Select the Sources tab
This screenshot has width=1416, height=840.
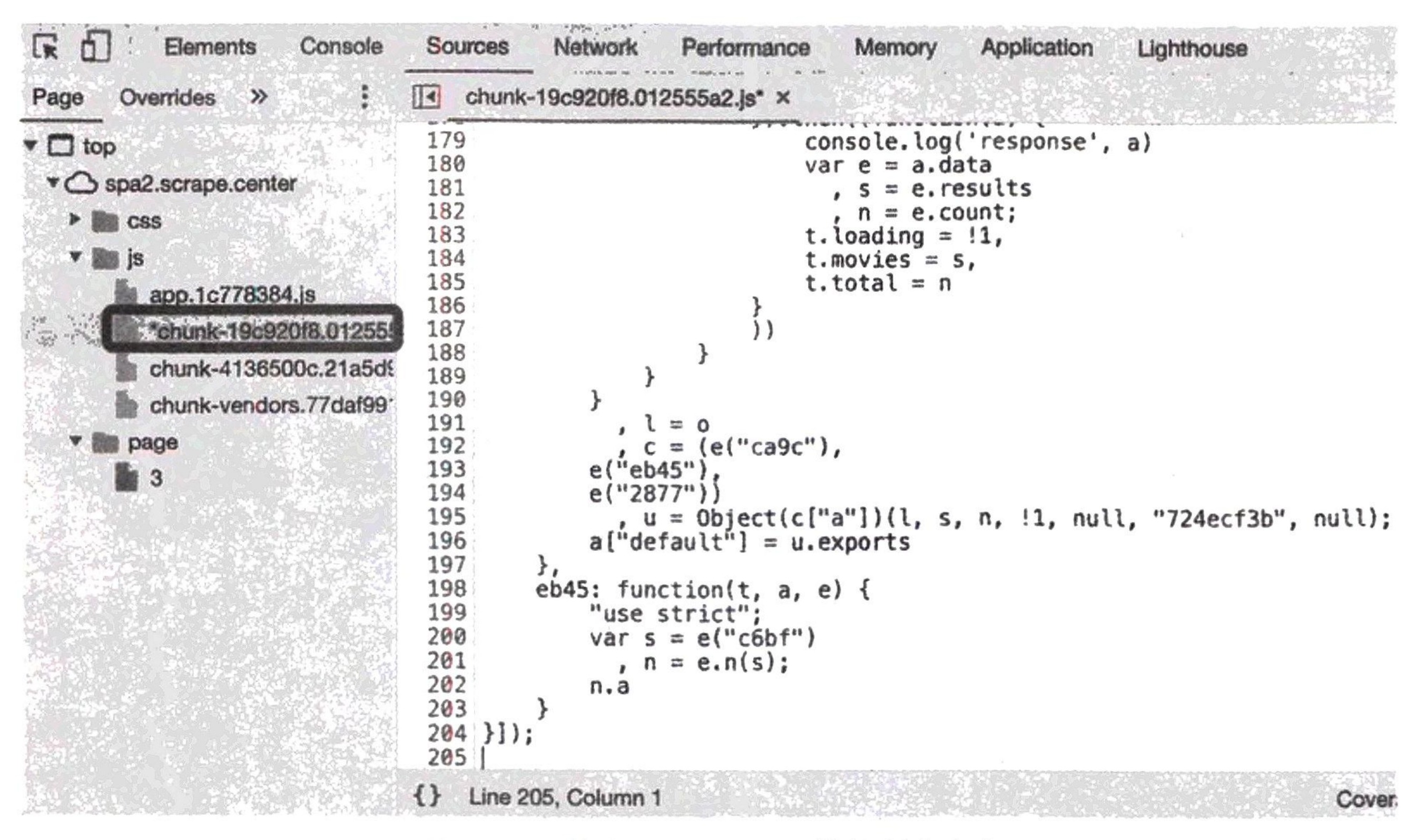[468, 46]
